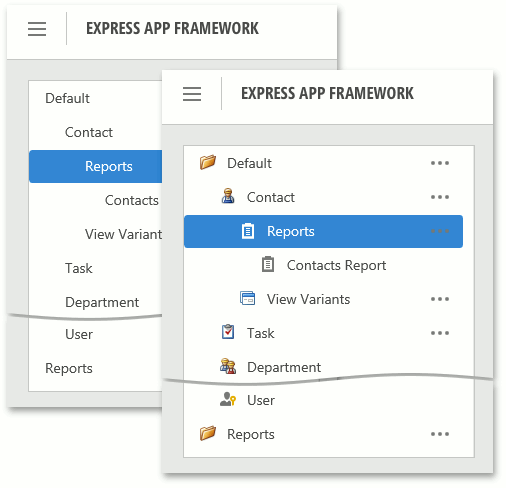Select User in back panel navigation
506x488 pixels.
point(79,334)
